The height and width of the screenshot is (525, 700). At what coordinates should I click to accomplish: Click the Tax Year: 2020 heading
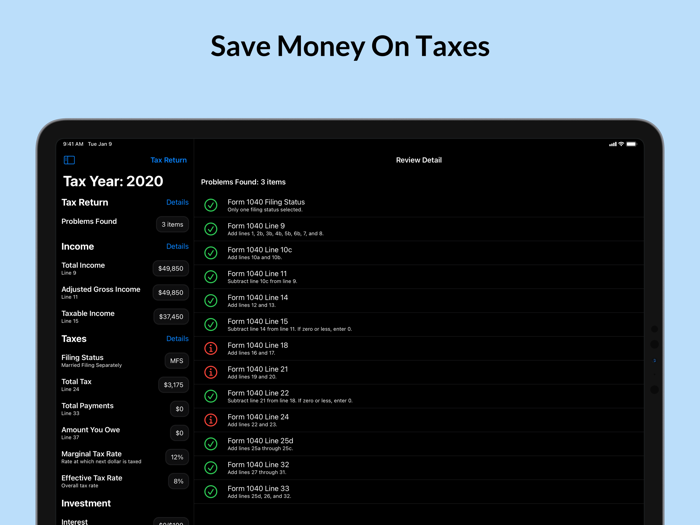pyautogui.click(x=113, y=181)
